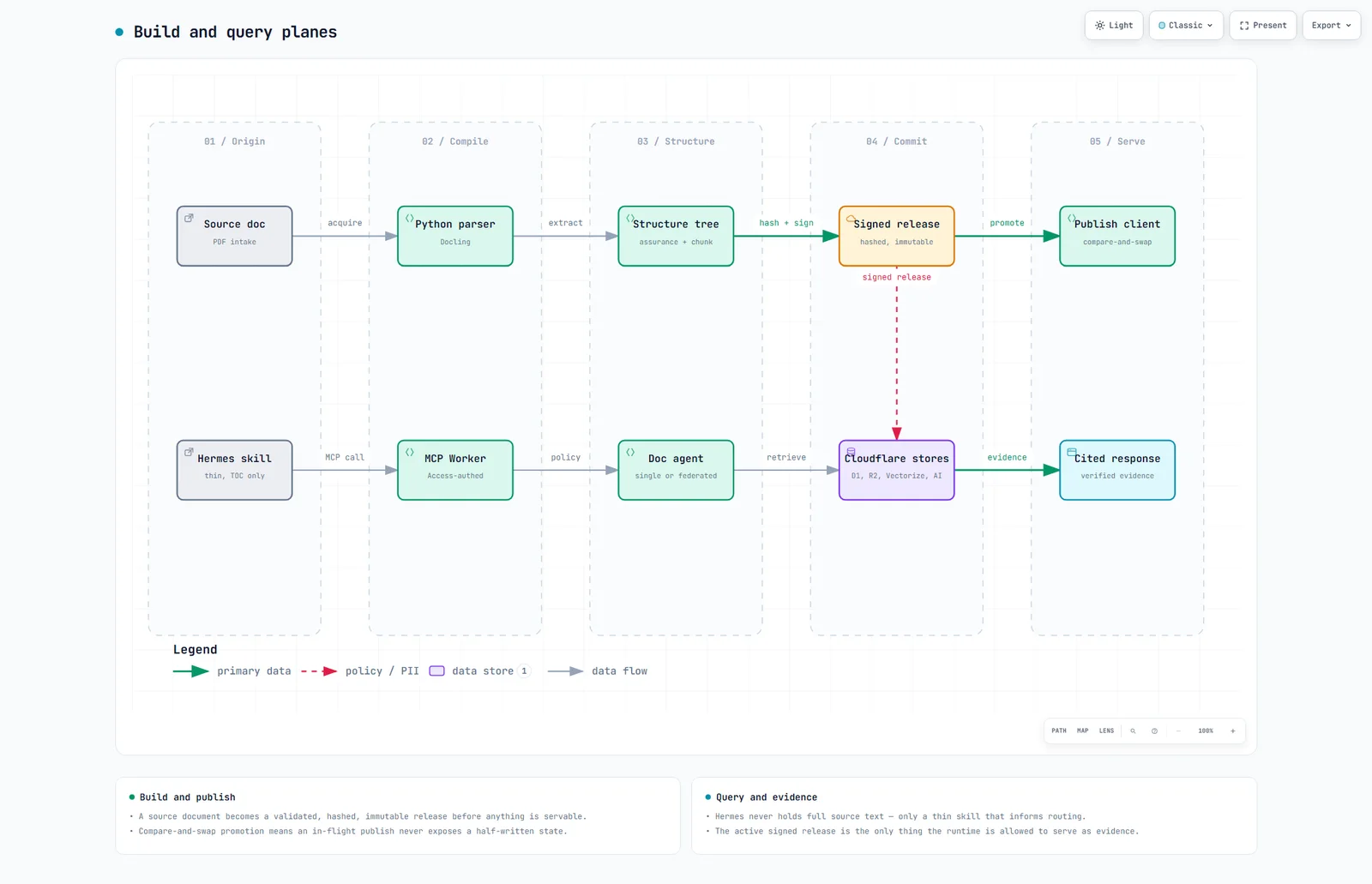This screenshot has width=1372, height=884.
Task: Click the database icon on Cloudflare stores
Action: click(851, 452)
